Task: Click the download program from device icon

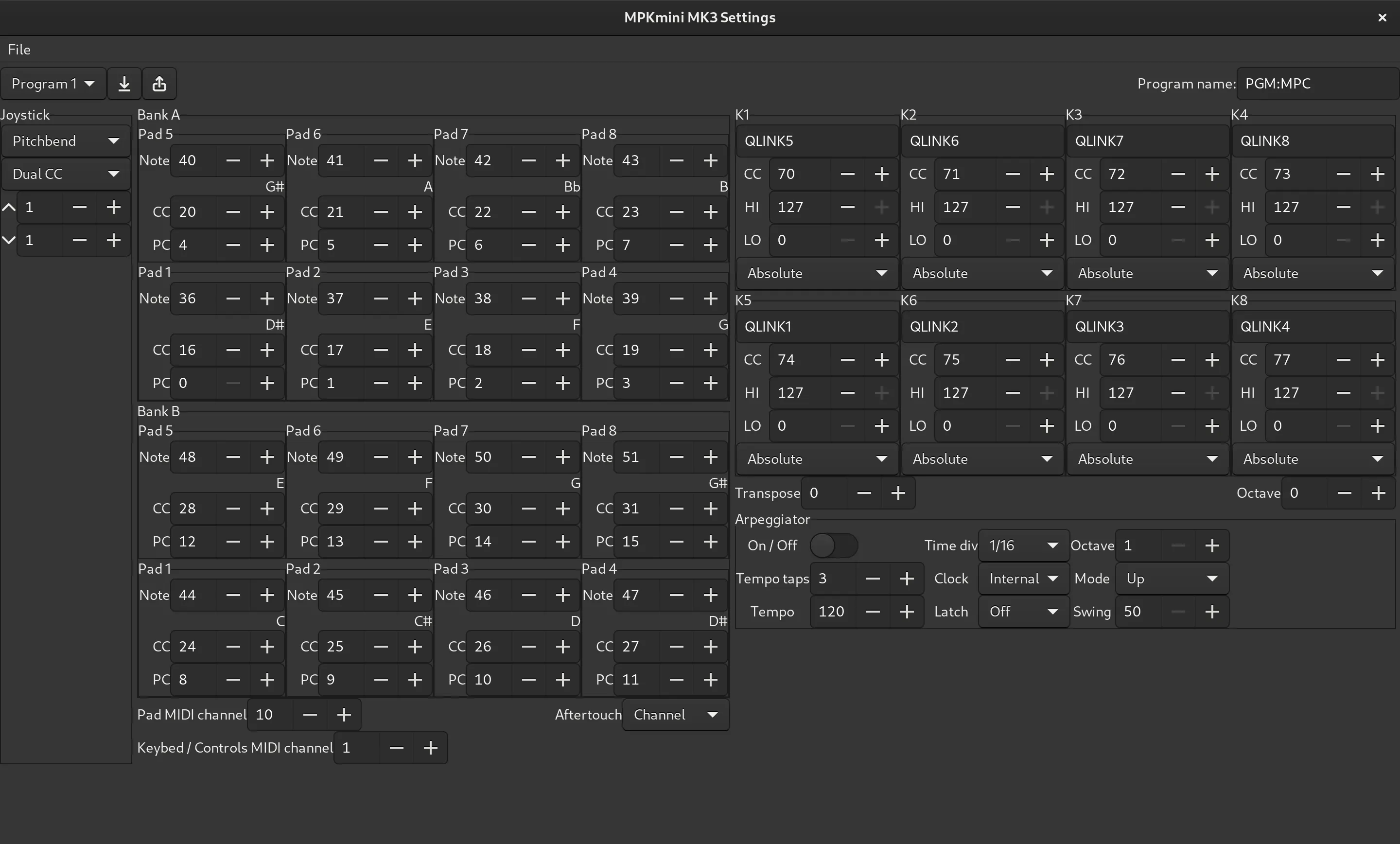Action: pos(124,84)
